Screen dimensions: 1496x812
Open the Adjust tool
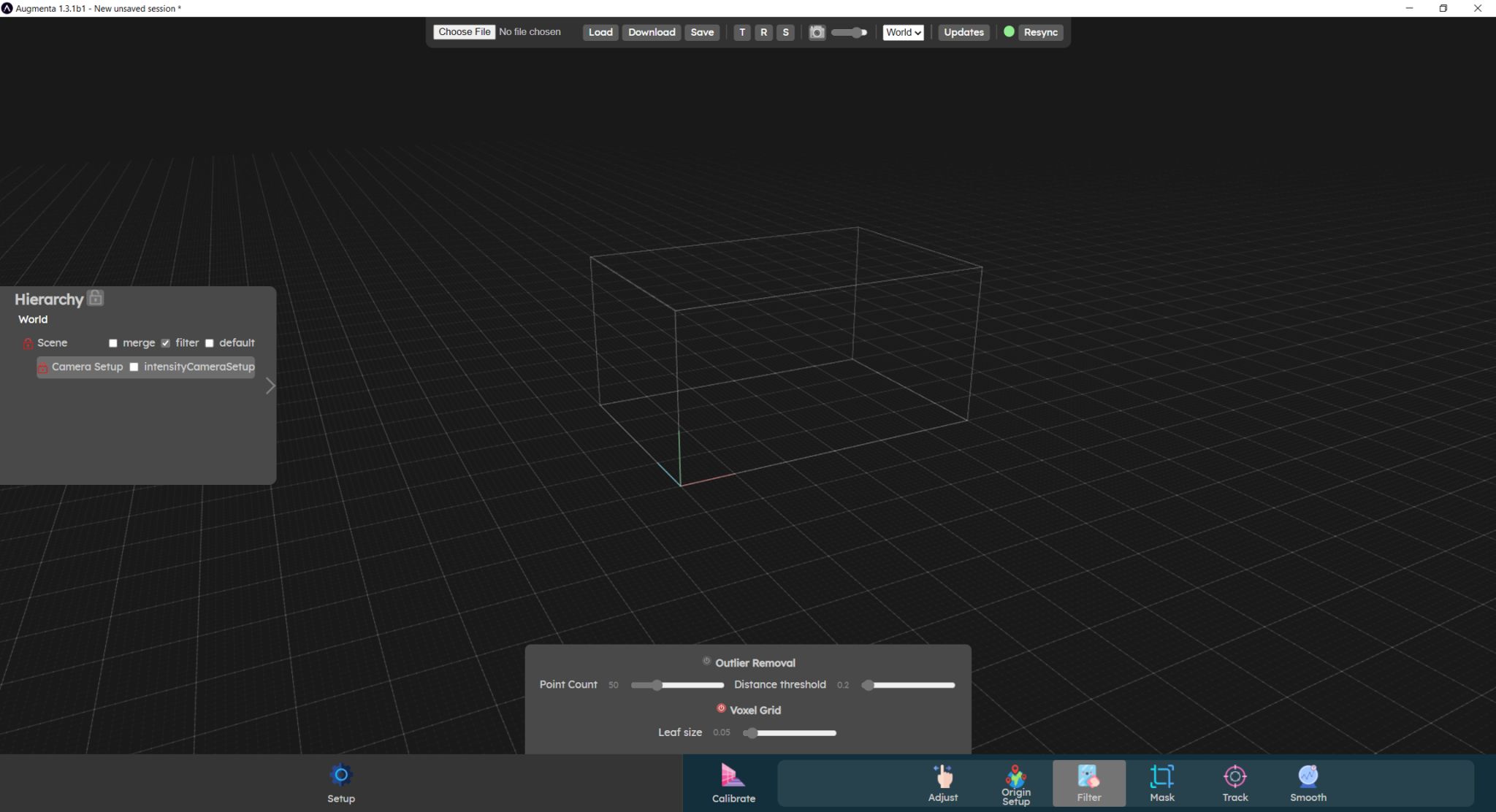pos(942,783)
